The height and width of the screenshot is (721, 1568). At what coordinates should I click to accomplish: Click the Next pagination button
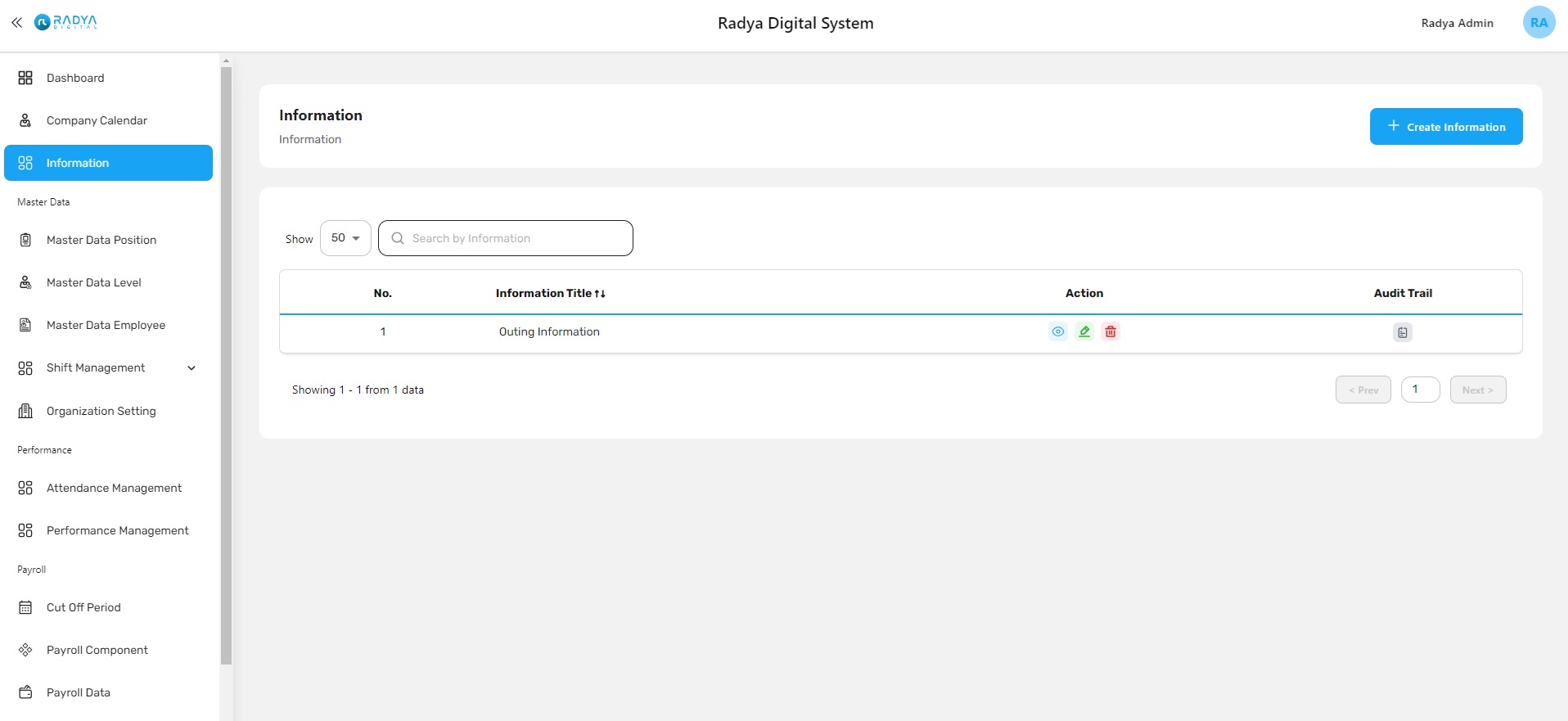click(1477, 390)
